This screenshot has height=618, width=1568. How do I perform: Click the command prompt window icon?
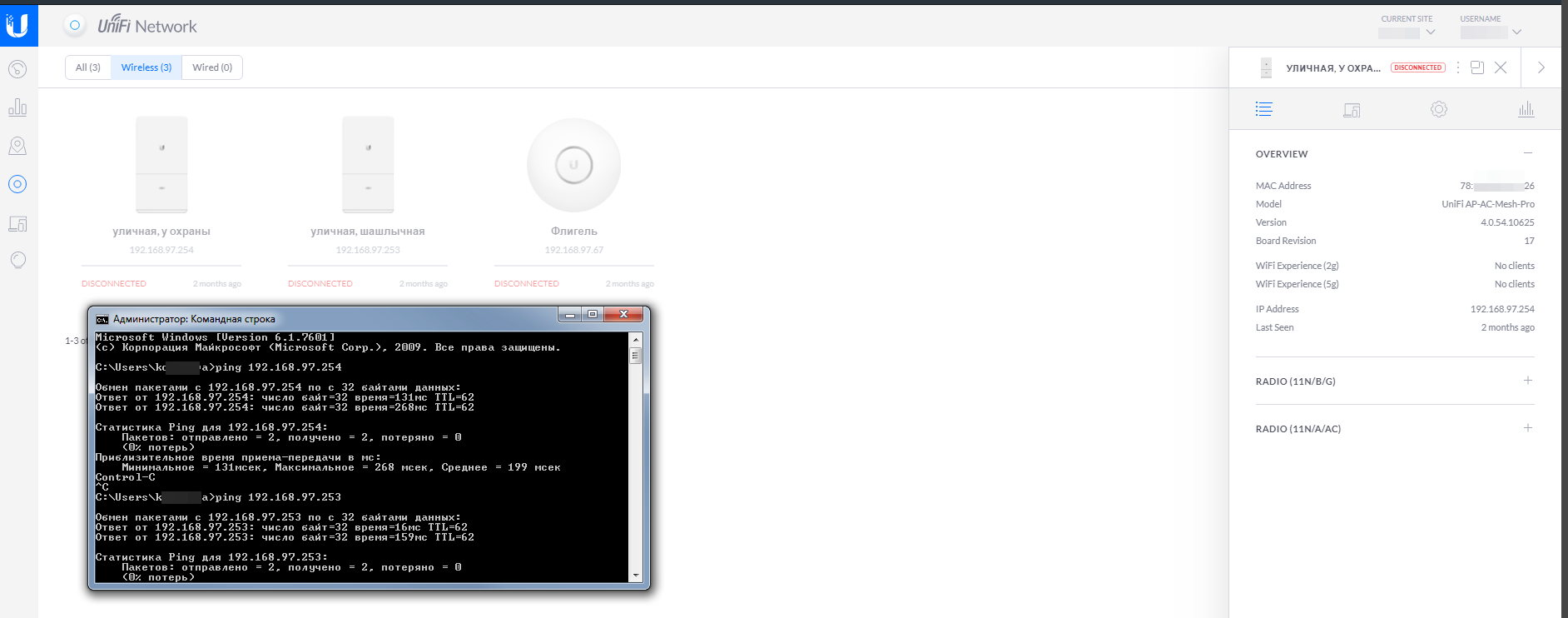click(102, 319)
